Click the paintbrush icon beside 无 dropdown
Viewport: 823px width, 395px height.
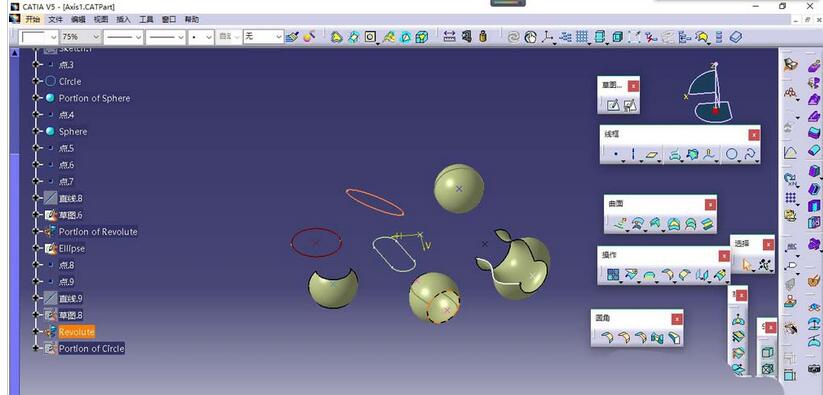[x=292, y=37]
